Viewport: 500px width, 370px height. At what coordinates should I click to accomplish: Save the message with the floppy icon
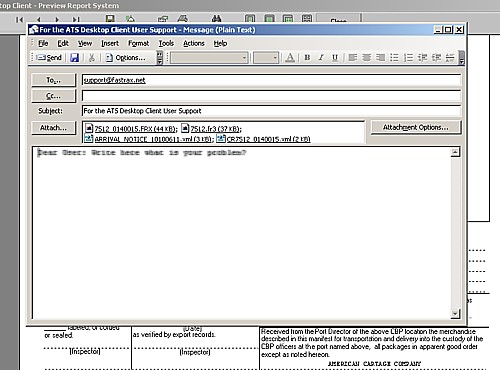coord(74,58)
